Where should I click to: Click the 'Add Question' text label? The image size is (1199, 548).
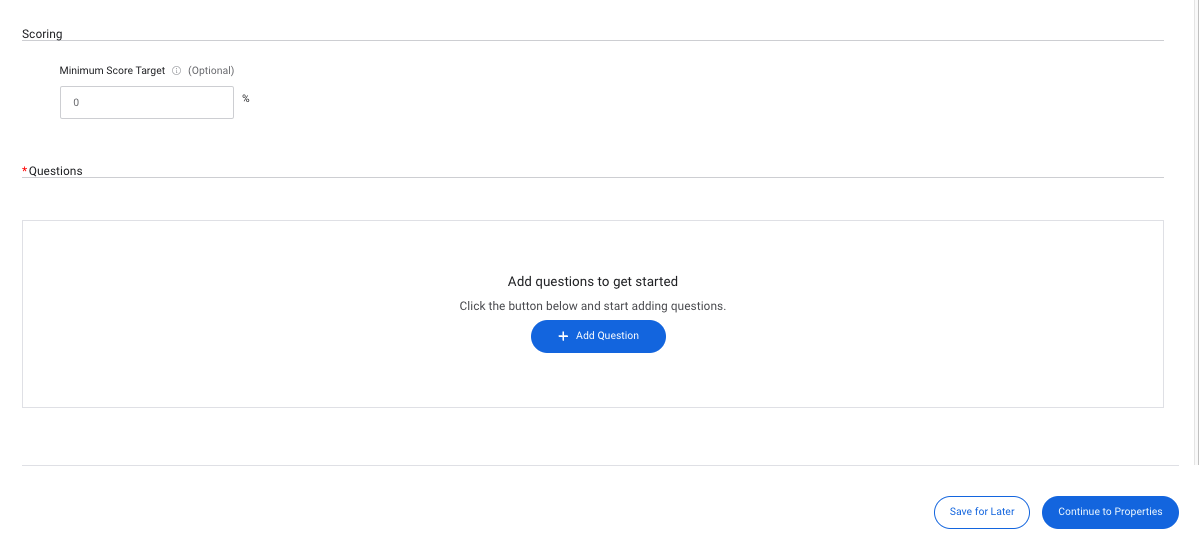[x=607, y=336]
